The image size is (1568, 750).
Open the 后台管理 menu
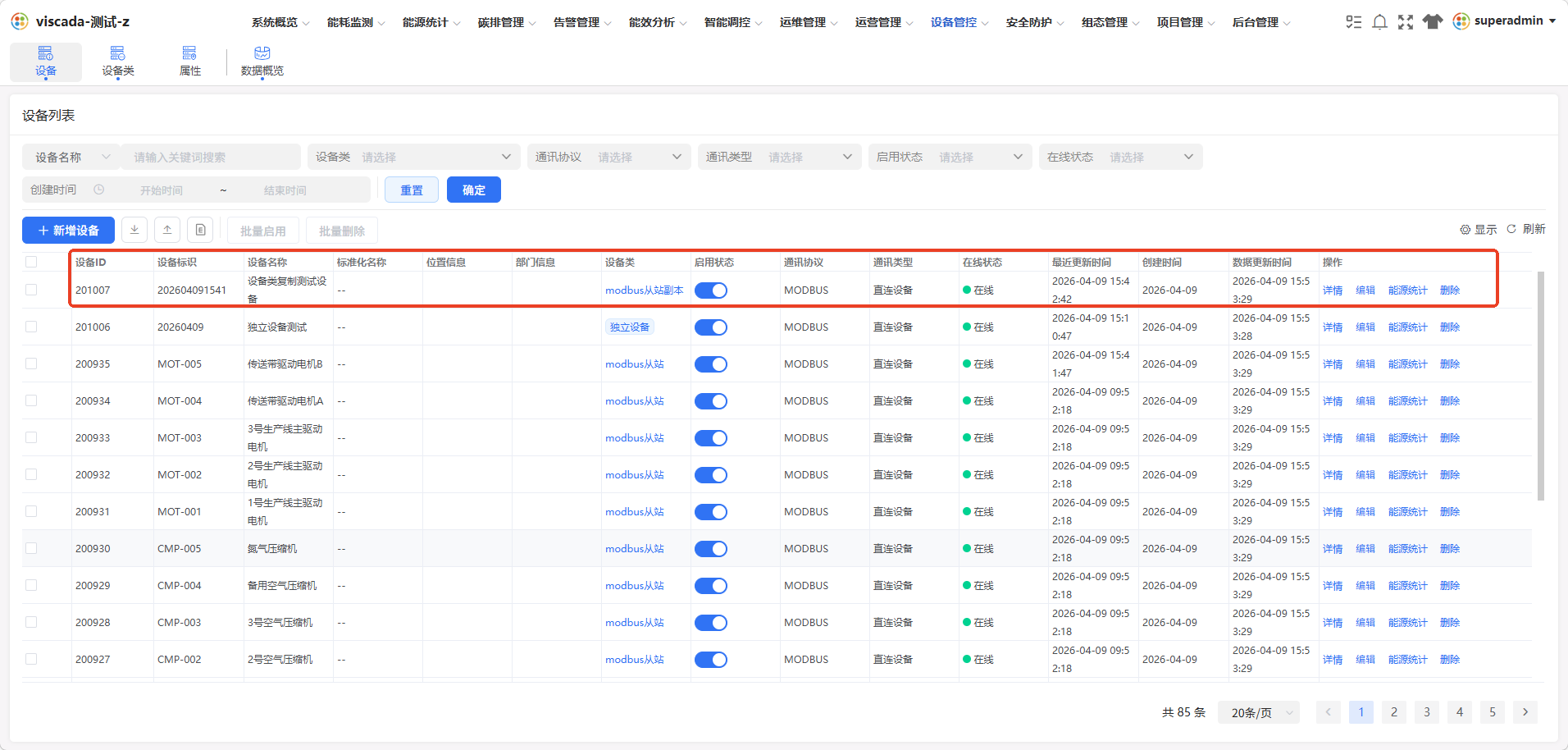tap(1261, 22)
